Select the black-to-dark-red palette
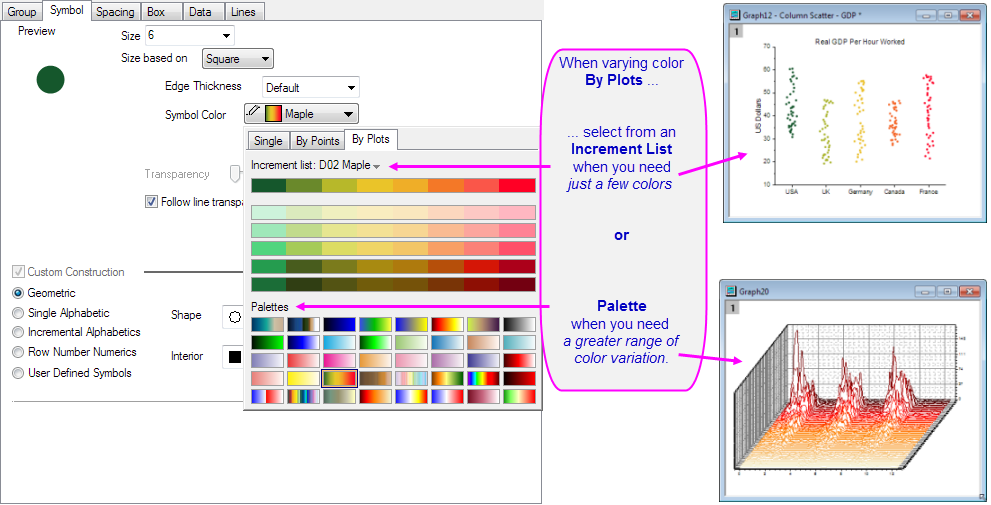Screen dimensions: 991x505 [520, 379]
